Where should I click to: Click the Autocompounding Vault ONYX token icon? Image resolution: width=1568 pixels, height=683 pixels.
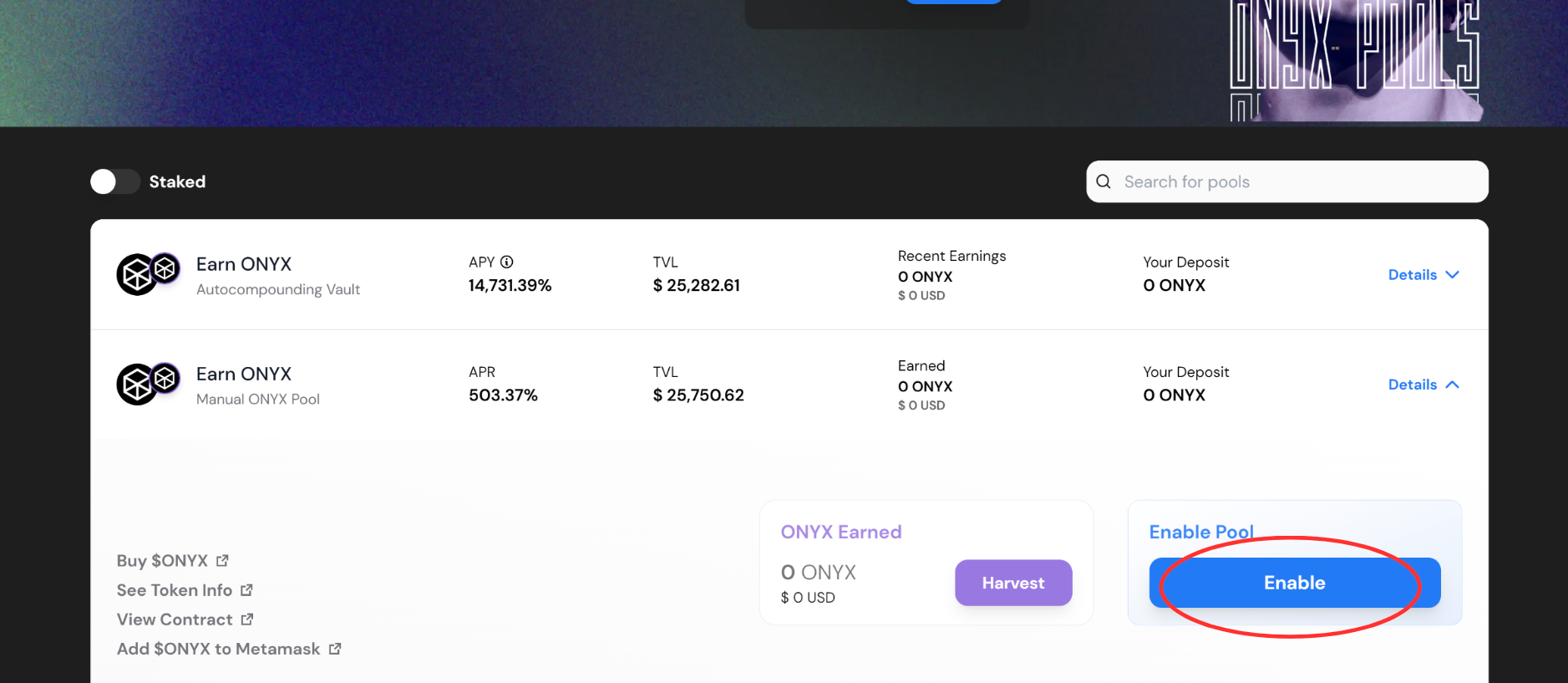(147, 274)
